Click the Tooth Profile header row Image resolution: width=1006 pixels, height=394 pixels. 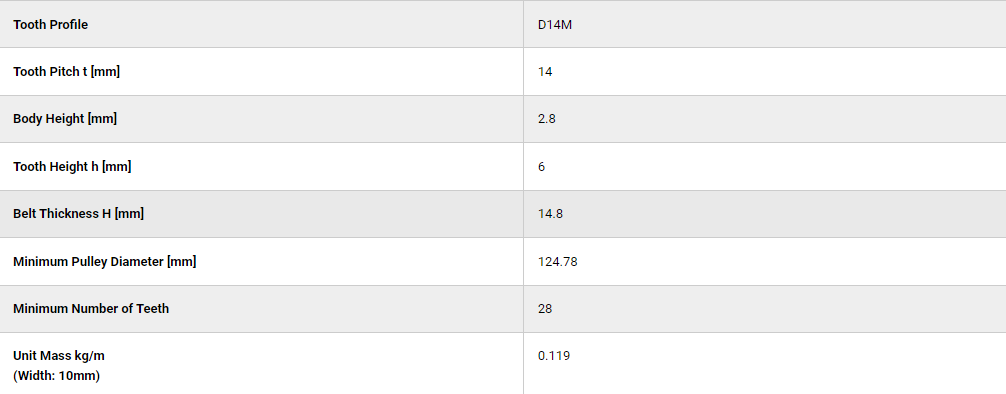[x=503, y=24]
